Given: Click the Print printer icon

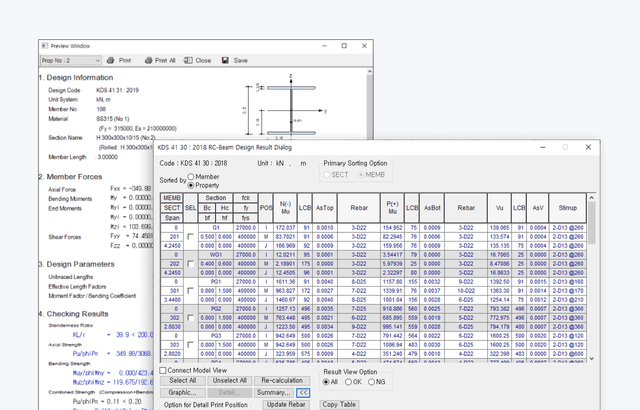Looking at the screenshot, I should [111, 61].
